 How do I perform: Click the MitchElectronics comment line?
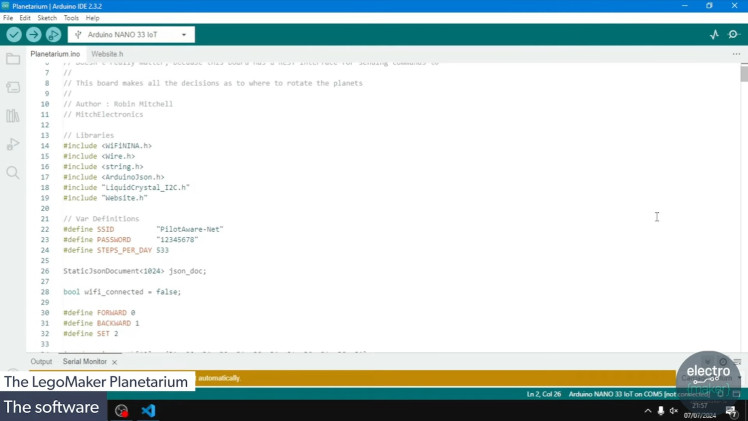pos(103,114)
